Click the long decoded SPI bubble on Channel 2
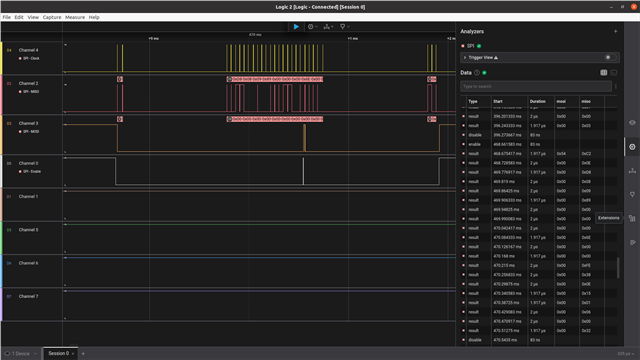 (275, 79)
